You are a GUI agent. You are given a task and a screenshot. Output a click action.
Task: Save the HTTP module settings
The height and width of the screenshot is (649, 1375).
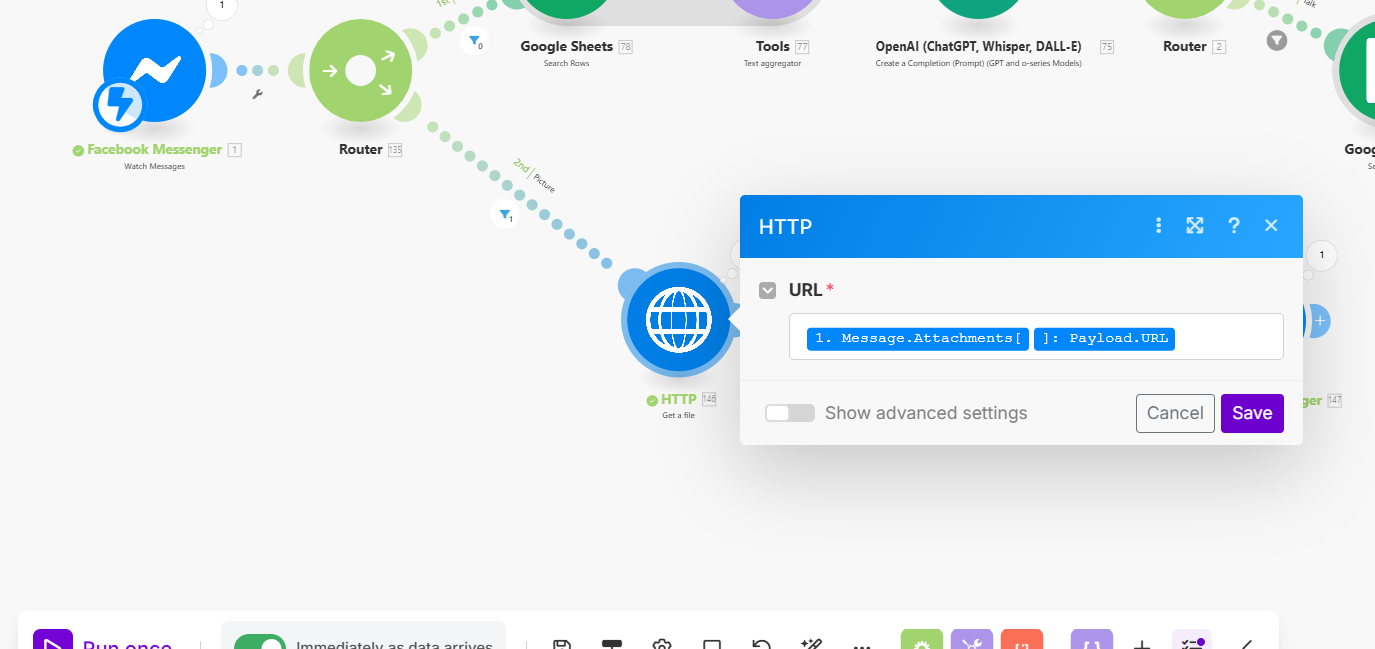(x=1252, y=413)
